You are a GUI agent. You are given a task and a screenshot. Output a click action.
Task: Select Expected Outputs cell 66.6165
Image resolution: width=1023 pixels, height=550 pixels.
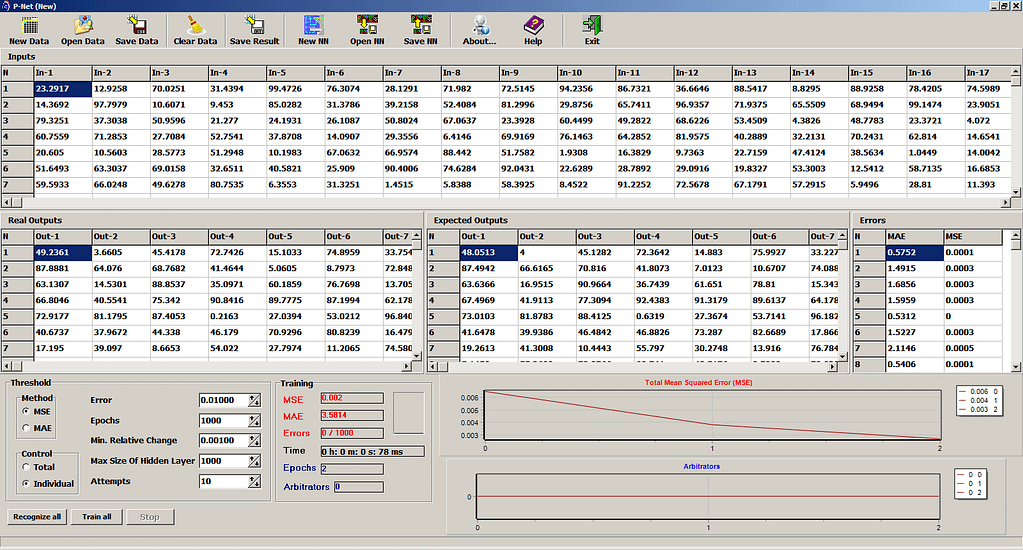[x=547, y=268]
